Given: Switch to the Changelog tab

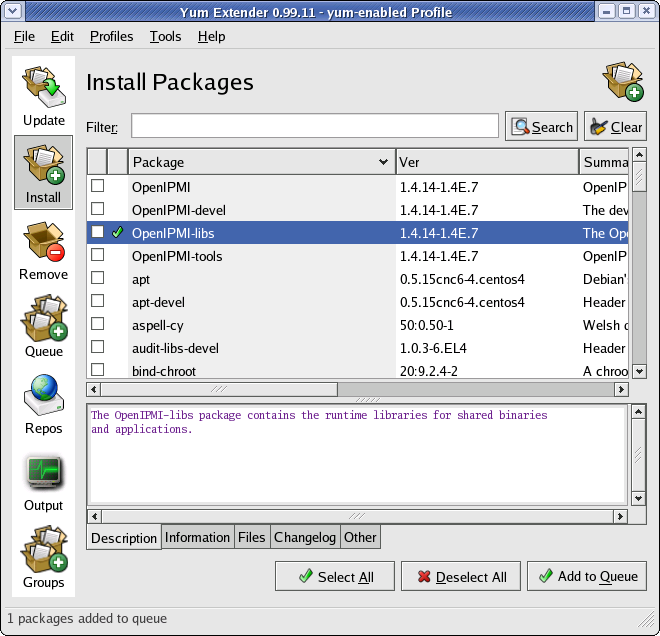Looking at the screenshot, I should pos(305,537).
